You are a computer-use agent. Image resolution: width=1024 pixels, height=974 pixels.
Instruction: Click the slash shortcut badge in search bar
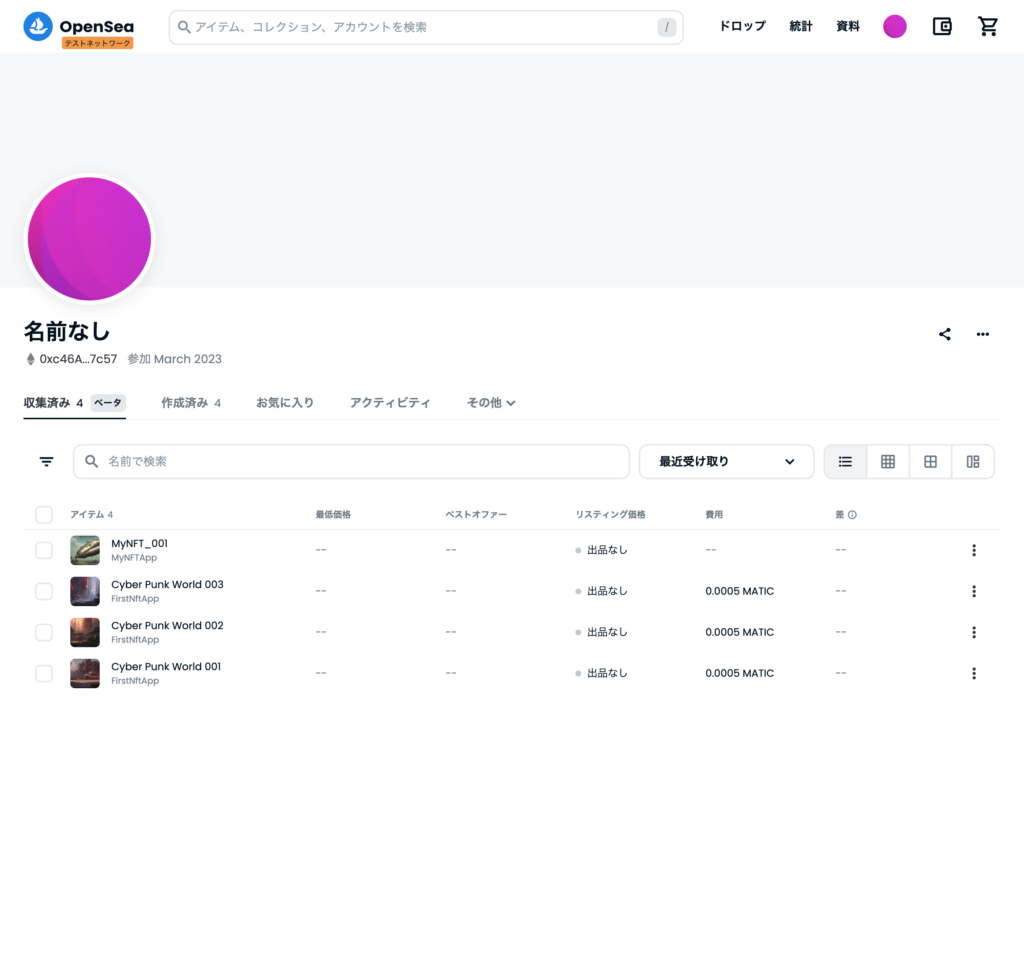[x=666, y=27]
